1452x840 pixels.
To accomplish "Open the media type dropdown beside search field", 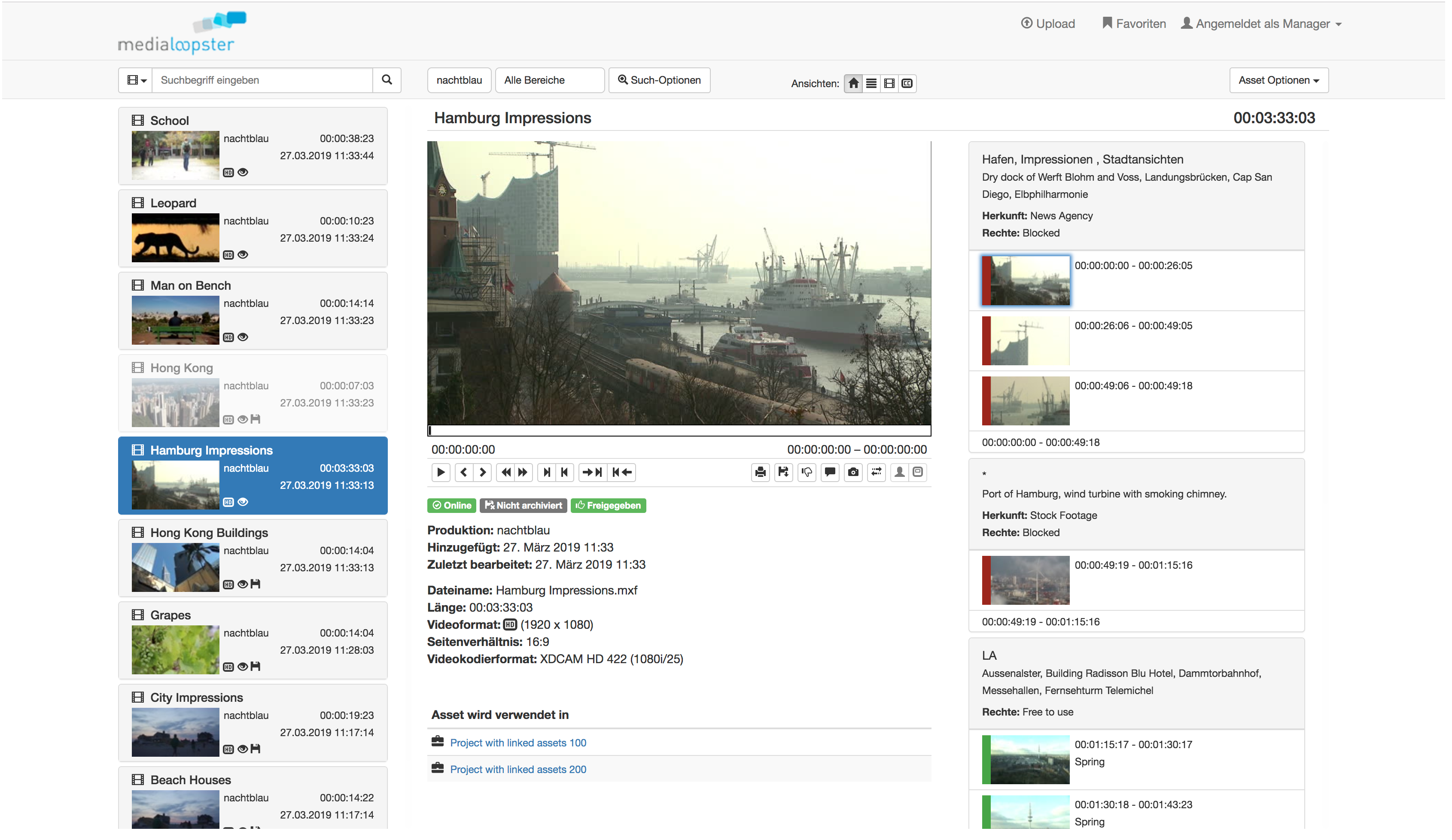I will tap(136, 80).
